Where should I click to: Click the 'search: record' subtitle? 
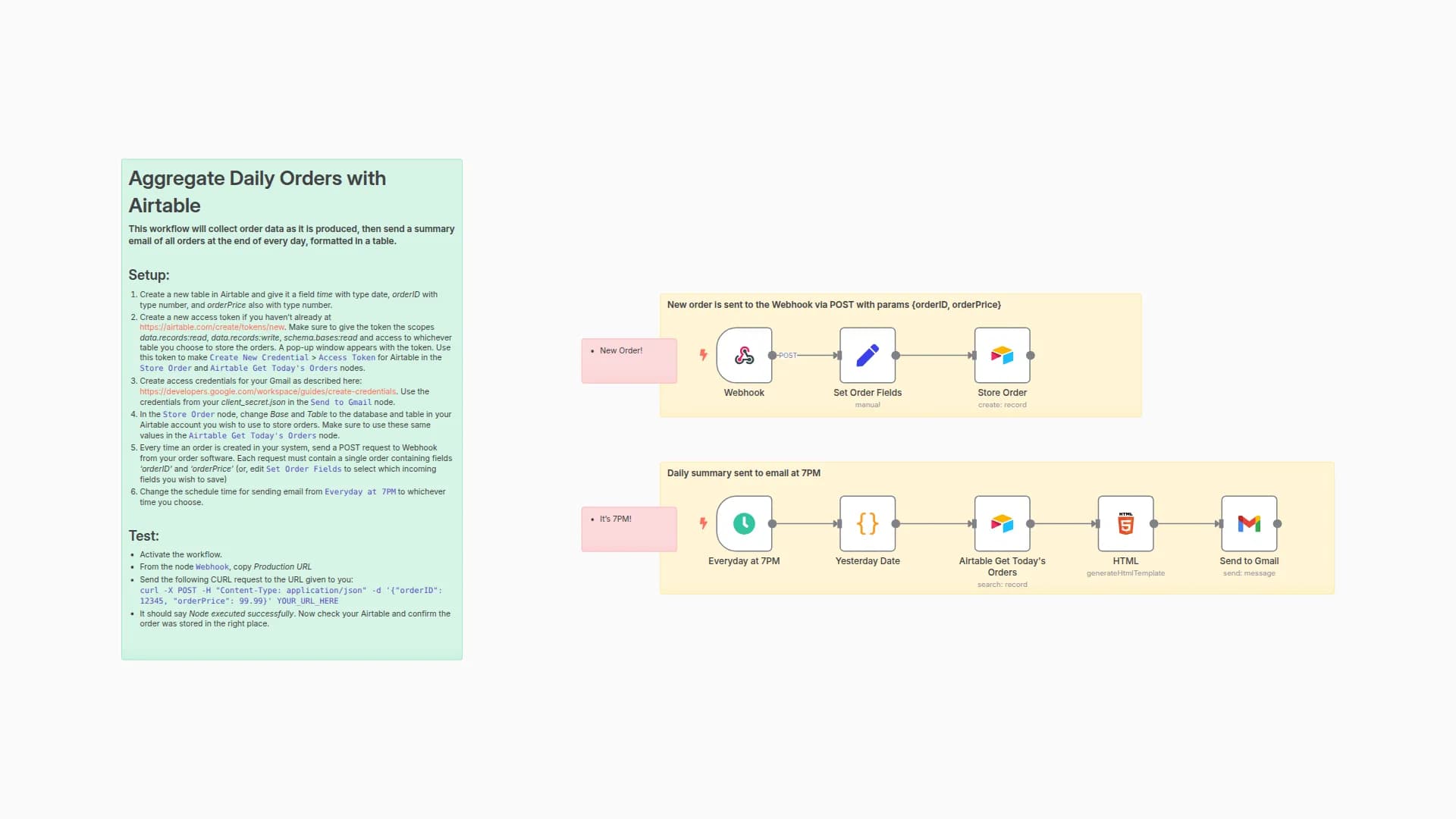(1002, 585)
